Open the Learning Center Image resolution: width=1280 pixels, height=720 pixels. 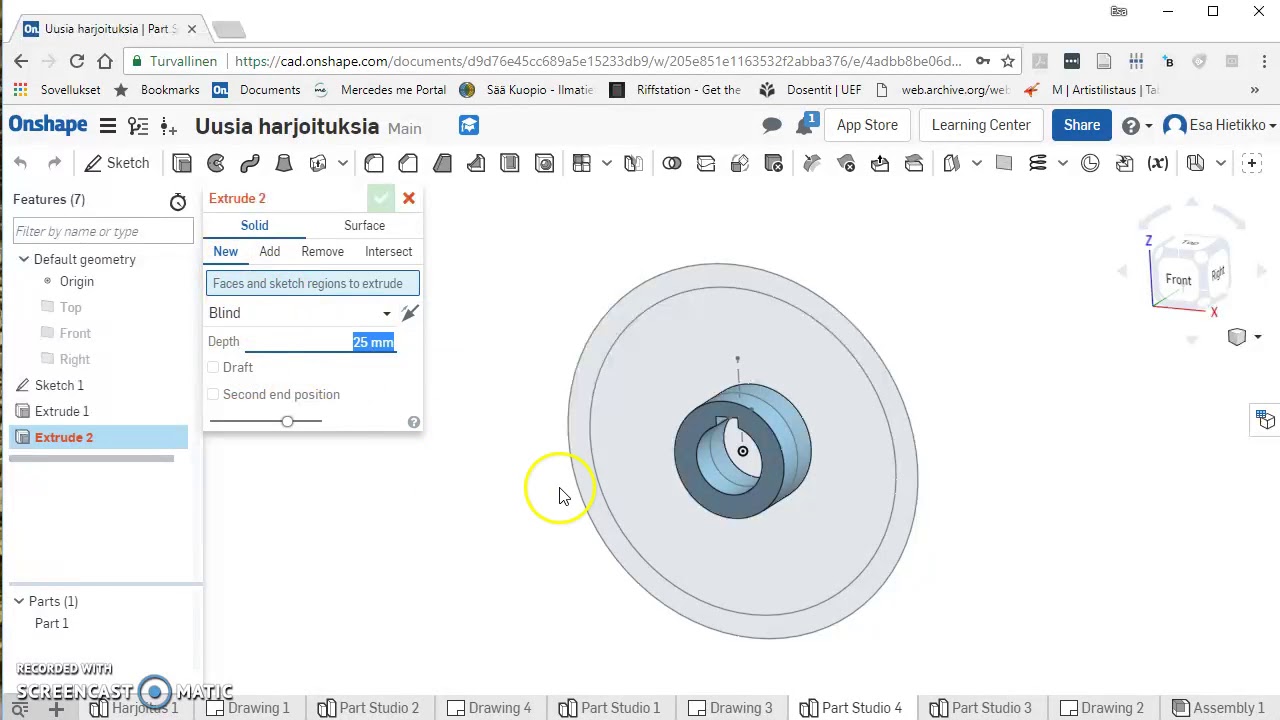tap(981, 125)
